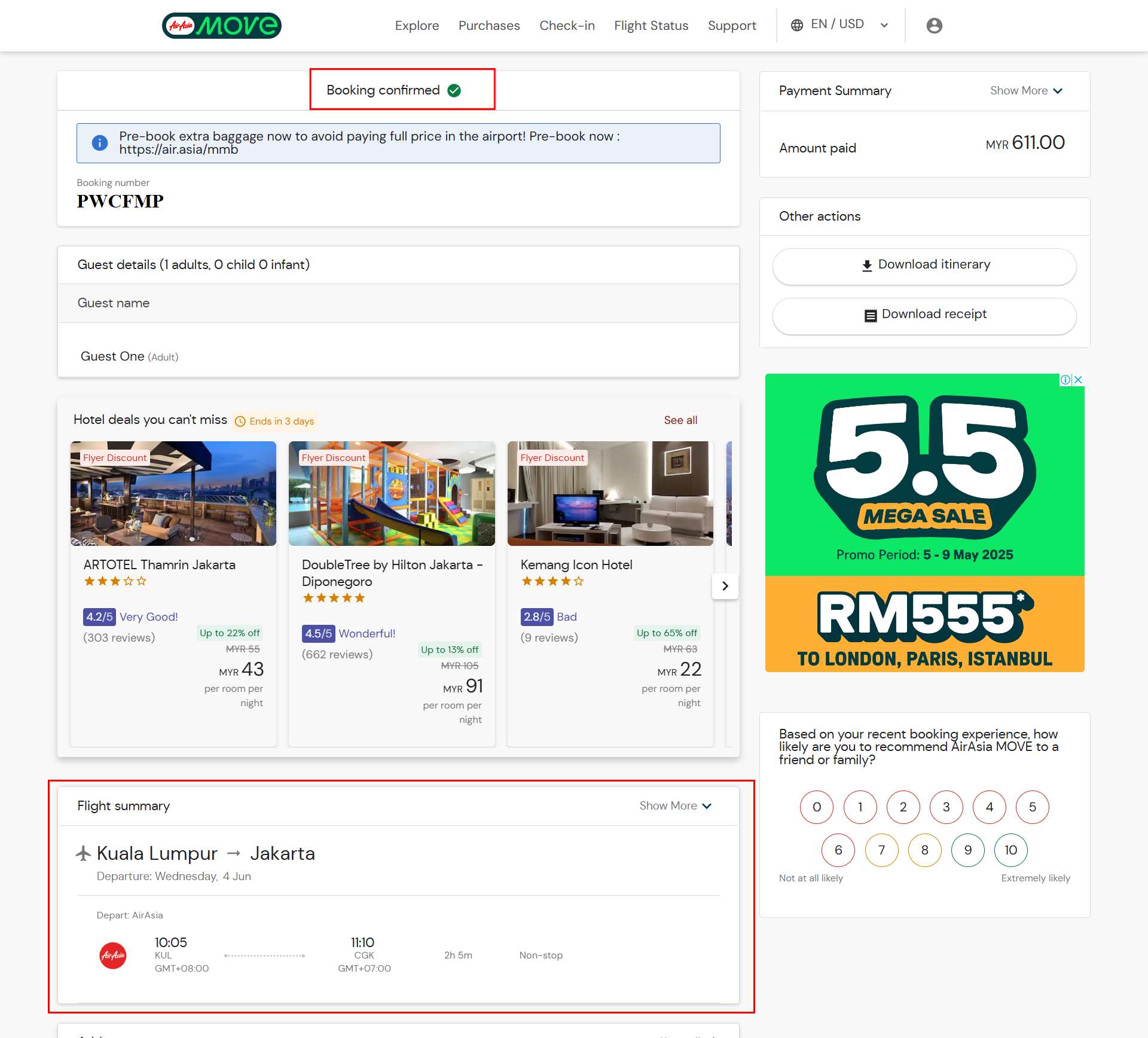This screenshot has height=1038, width=1148.
Task: Click the airplane icon in flight summary
Action: (84, 853)
